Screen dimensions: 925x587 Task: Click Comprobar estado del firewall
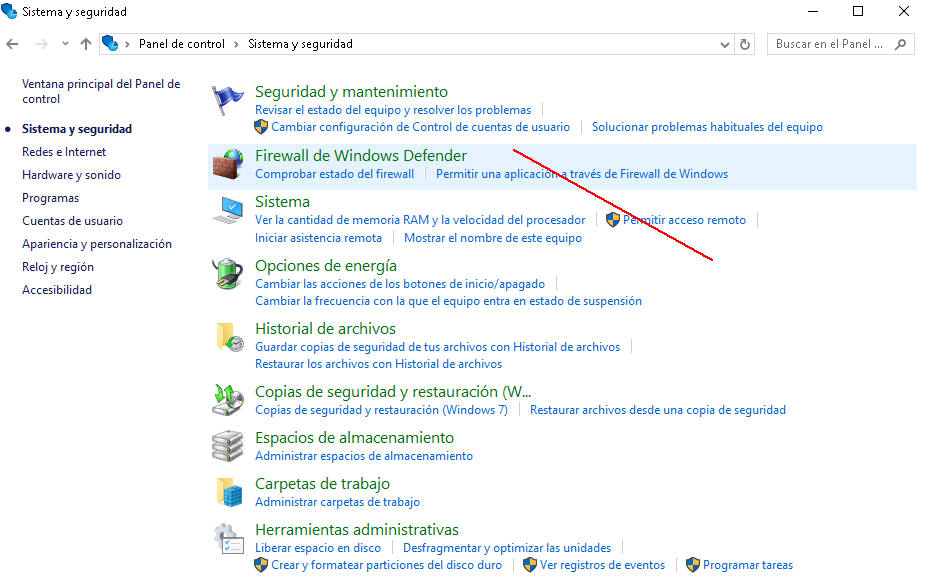(334, 174)
